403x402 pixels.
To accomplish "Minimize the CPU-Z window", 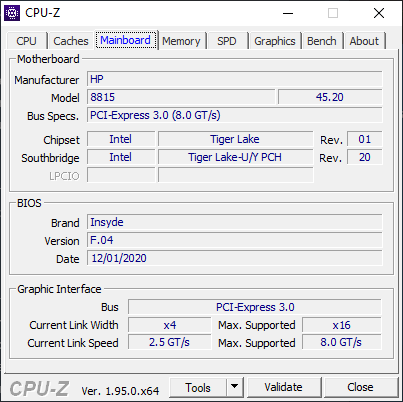I will [x=288, y=13].
